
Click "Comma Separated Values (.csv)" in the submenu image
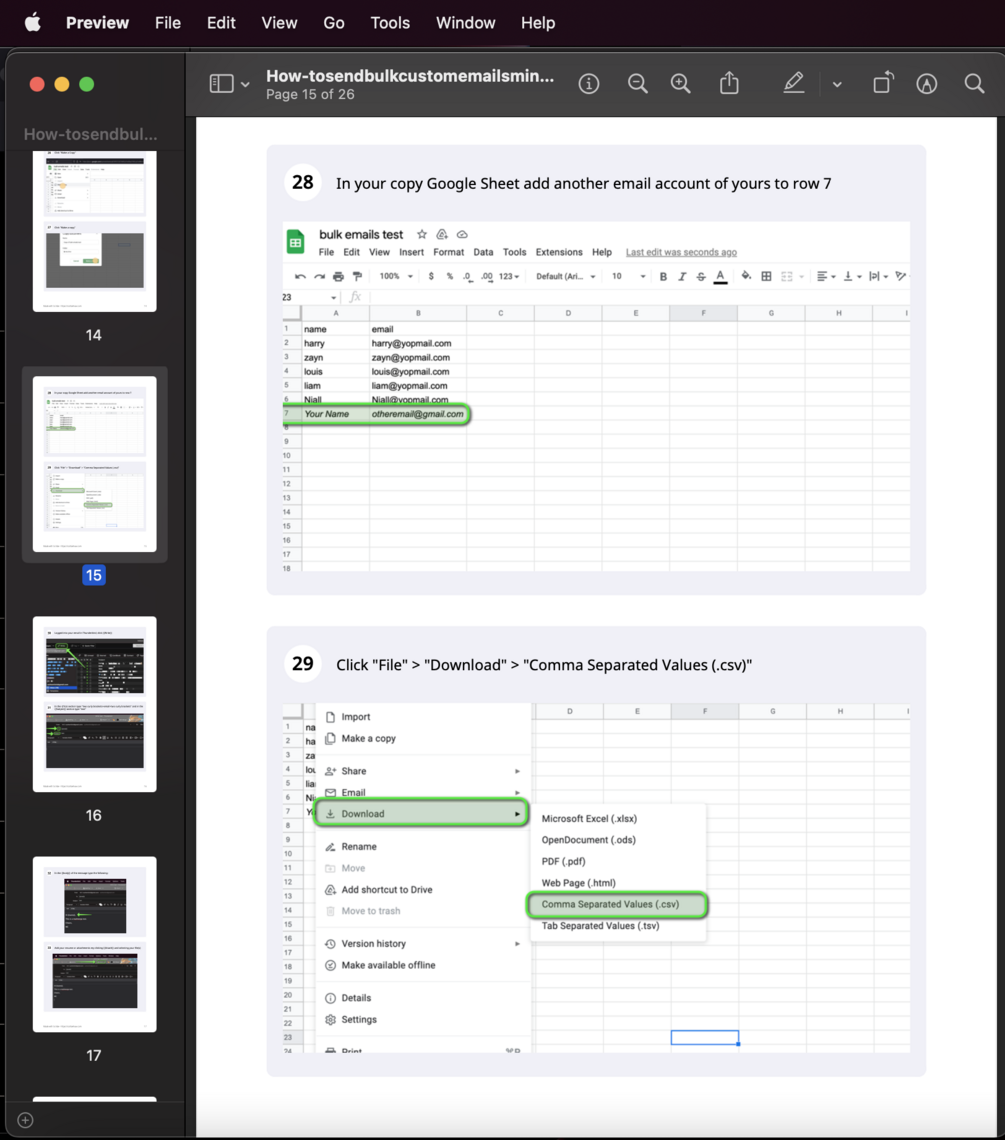point(617,904)
